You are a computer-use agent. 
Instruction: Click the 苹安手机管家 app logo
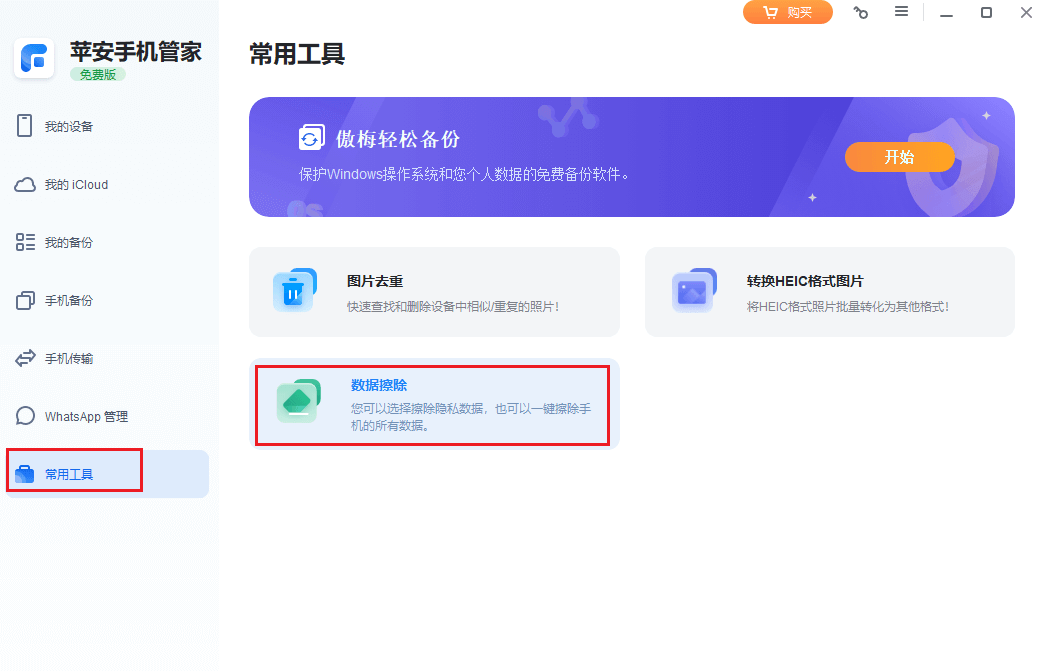(x=34, y=58)
